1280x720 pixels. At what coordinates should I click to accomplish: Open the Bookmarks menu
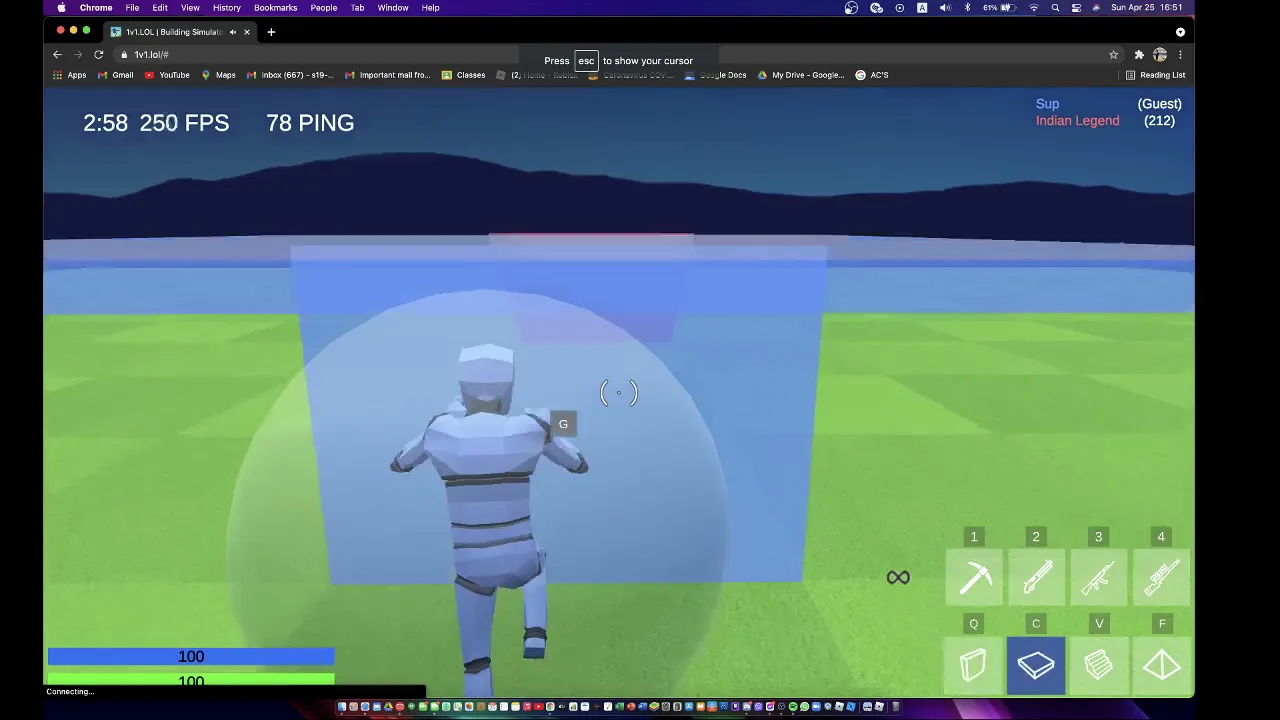[275, 8]
